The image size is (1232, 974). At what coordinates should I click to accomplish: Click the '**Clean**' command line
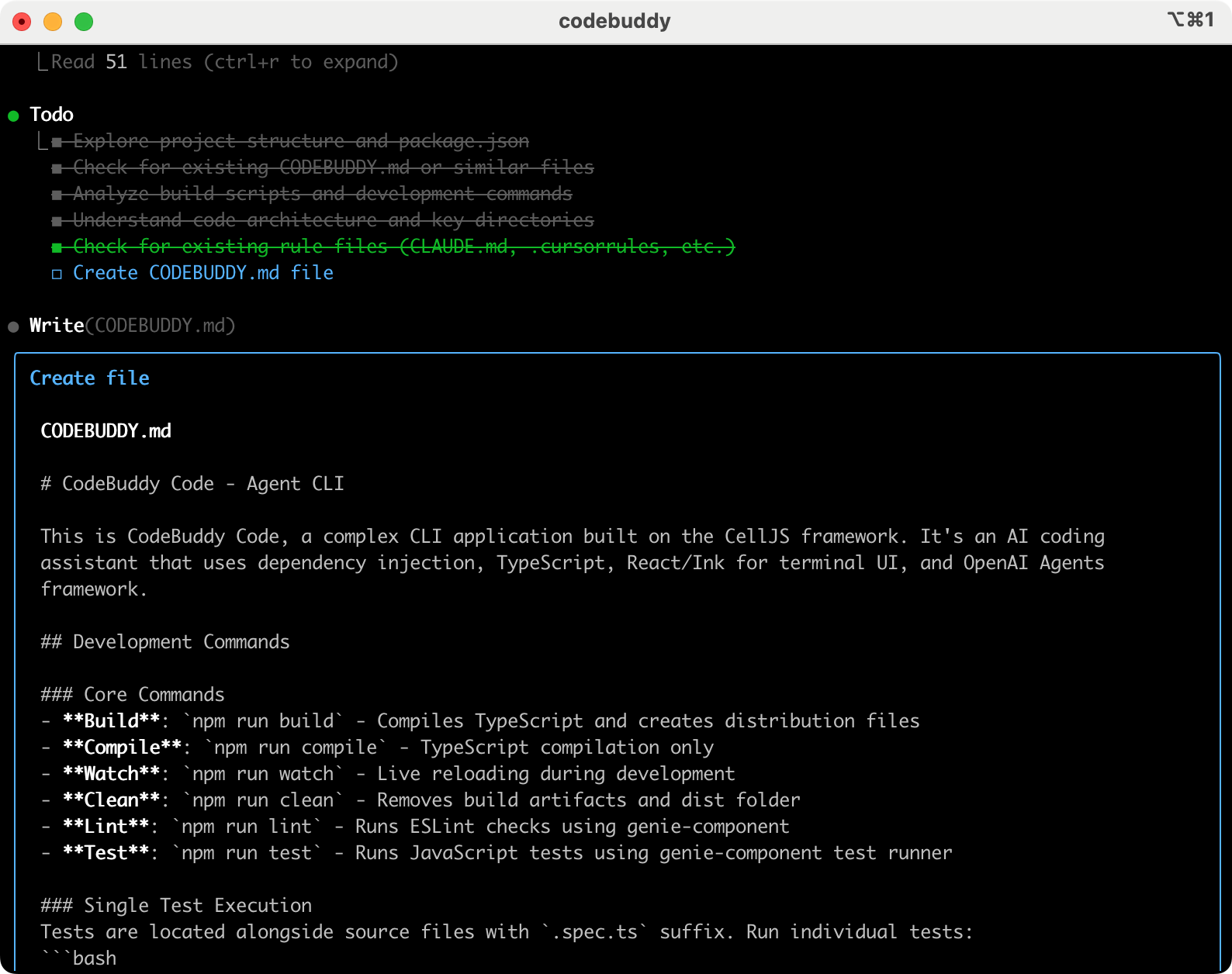pyautogui.click(x=420, y=800)
